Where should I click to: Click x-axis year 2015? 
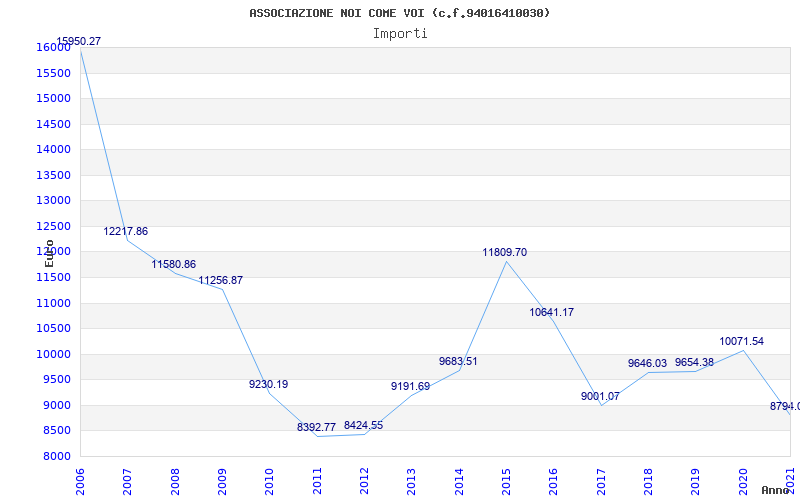506,482
